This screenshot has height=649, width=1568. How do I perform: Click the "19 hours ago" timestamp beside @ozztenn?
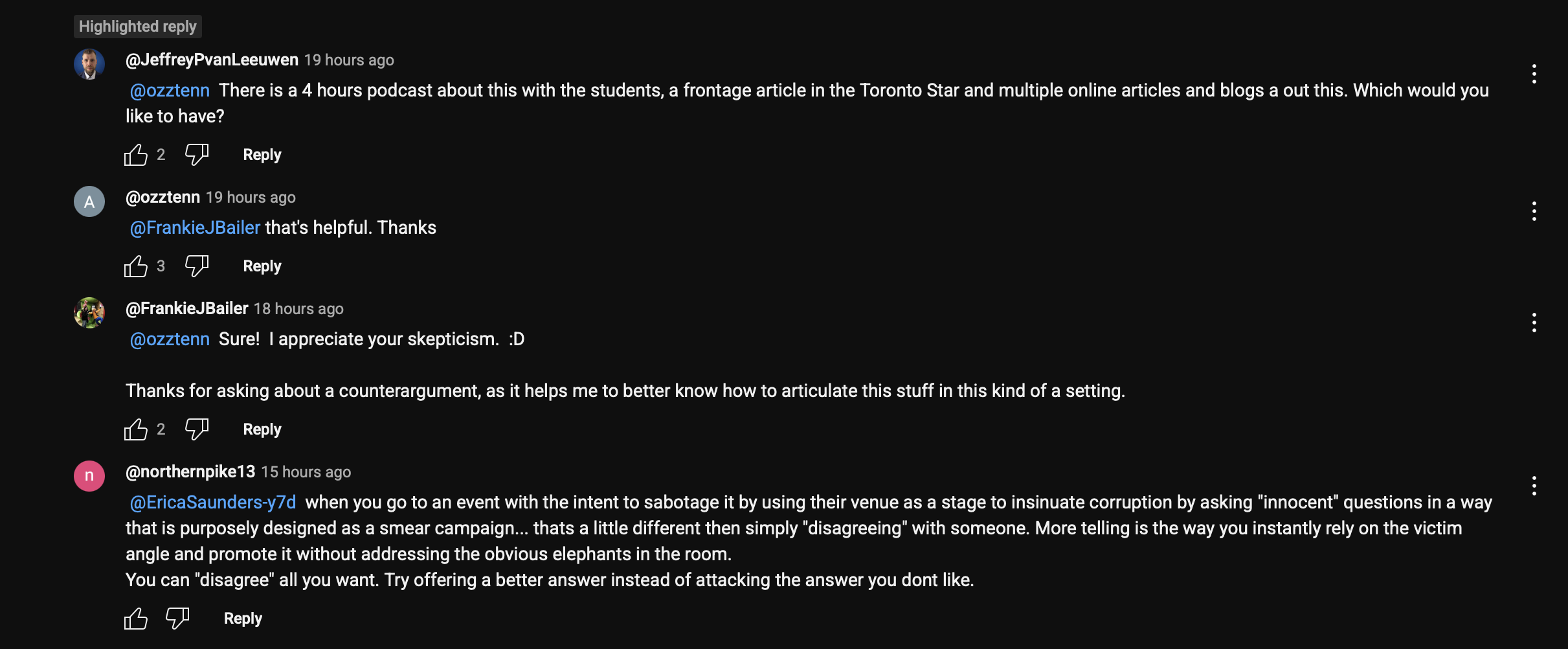(x=251, y=198)
